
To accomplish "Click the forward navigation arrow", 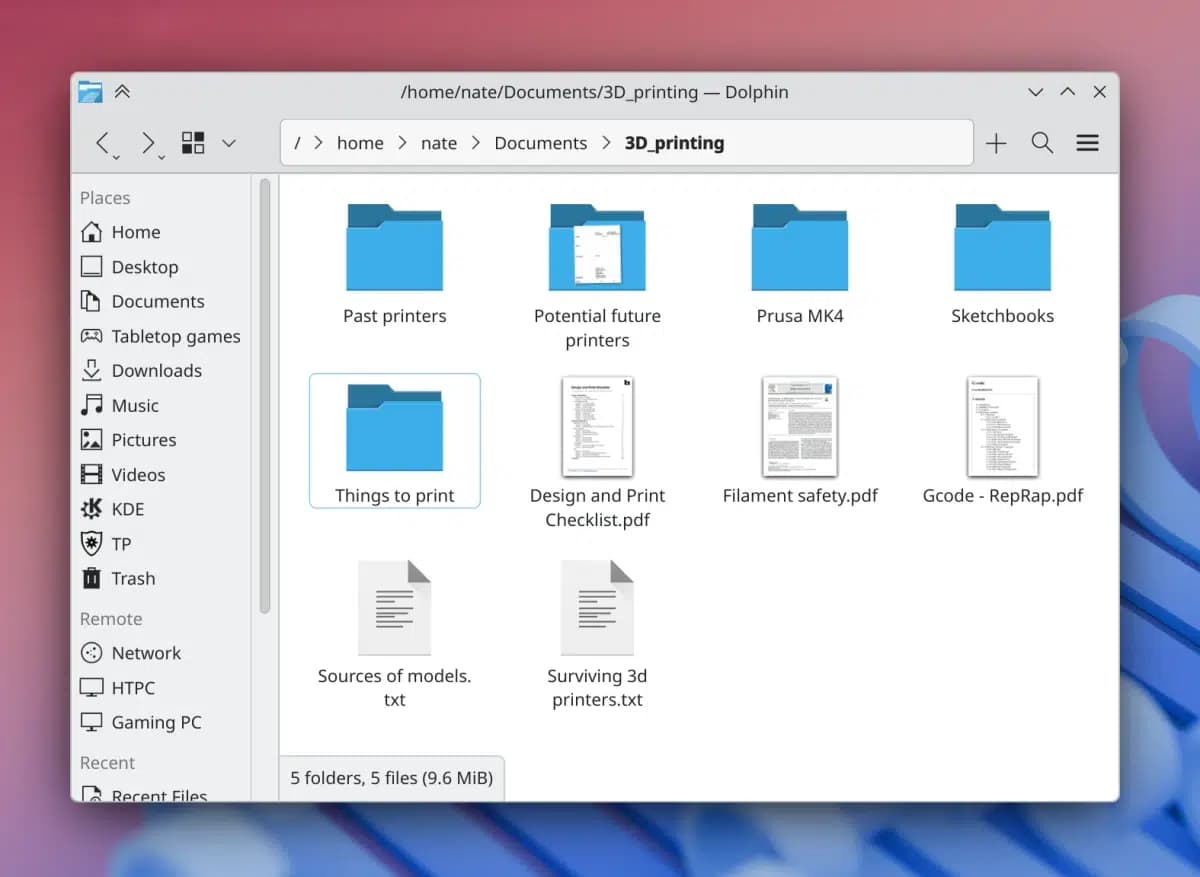I will 148,143.
